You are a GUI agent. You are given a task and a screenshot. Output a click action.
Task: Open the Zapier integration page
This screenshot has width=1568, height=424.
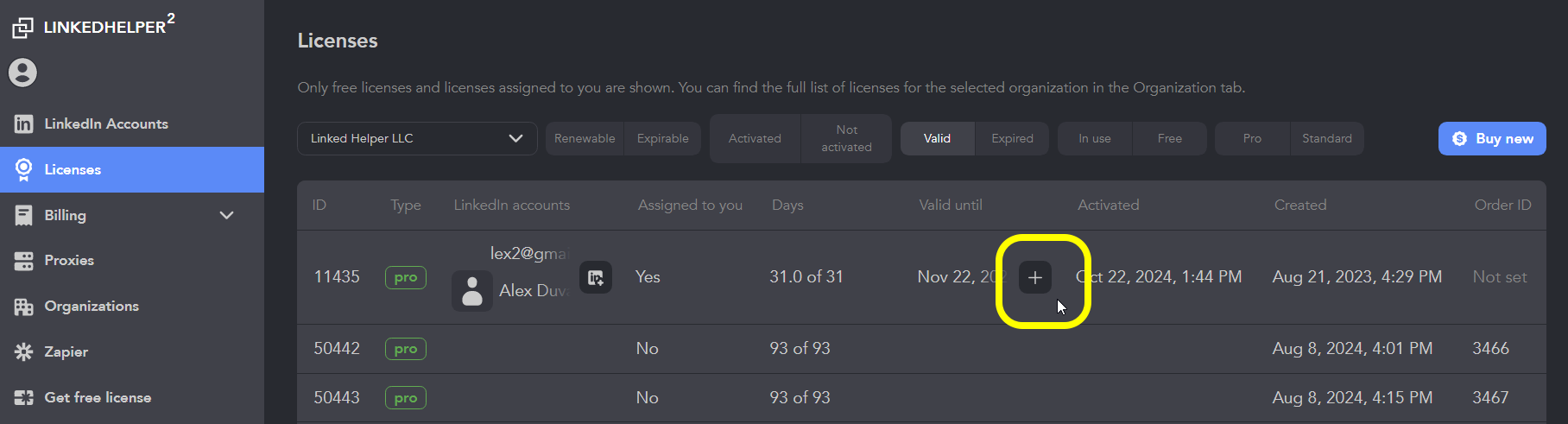[66, 351]
